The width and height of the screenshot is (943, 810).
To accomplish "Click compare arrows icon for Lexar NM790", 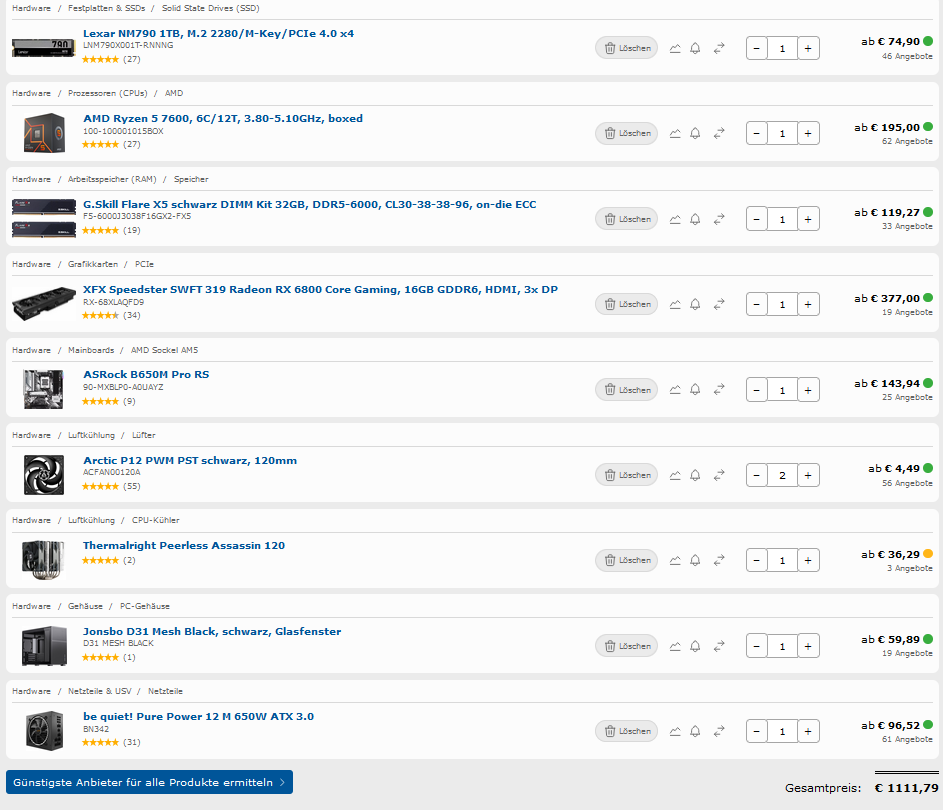I will pyautogui.click(x=719, y=48).
